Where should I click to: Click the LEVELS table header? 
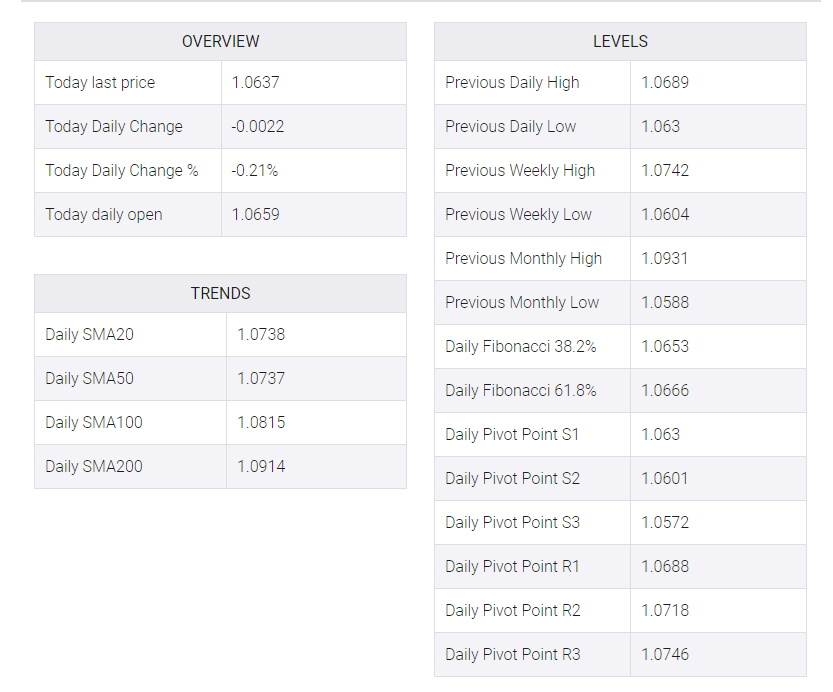click(620, 41)
